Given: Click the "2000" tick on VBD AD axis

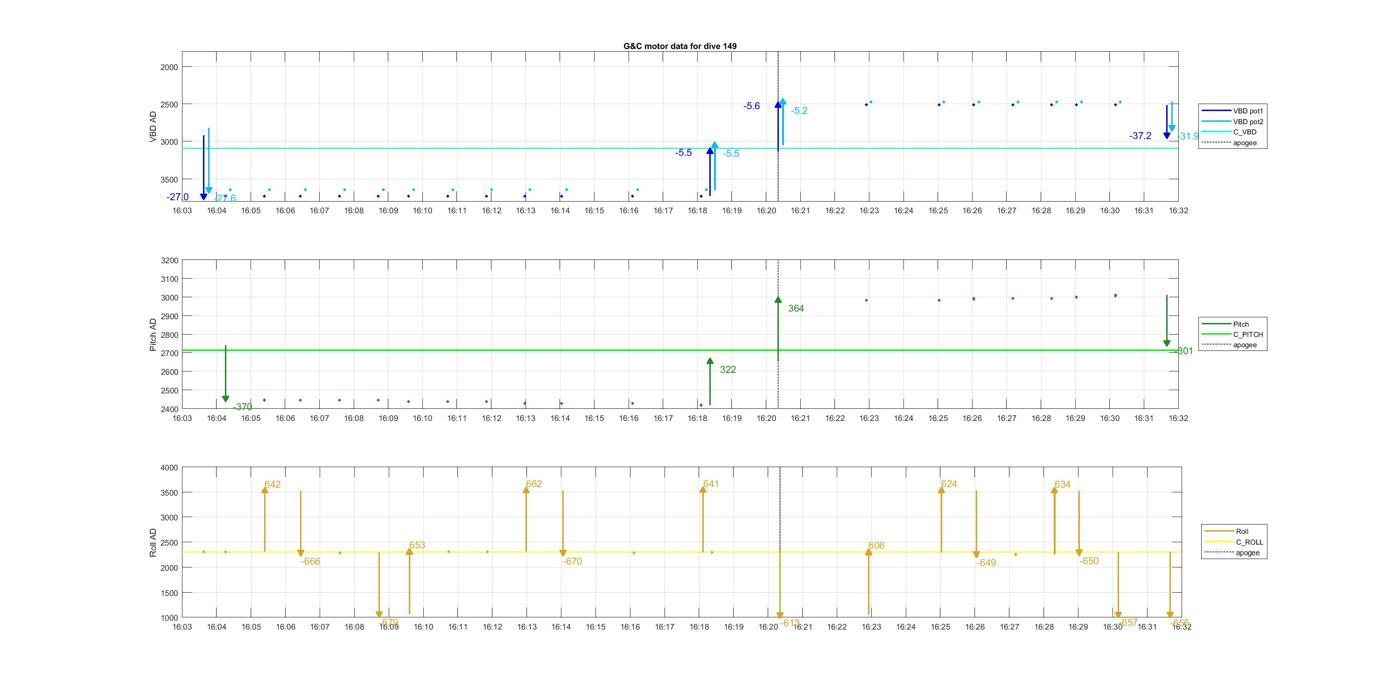Looking at the screenshot, I should pos(169,67).
